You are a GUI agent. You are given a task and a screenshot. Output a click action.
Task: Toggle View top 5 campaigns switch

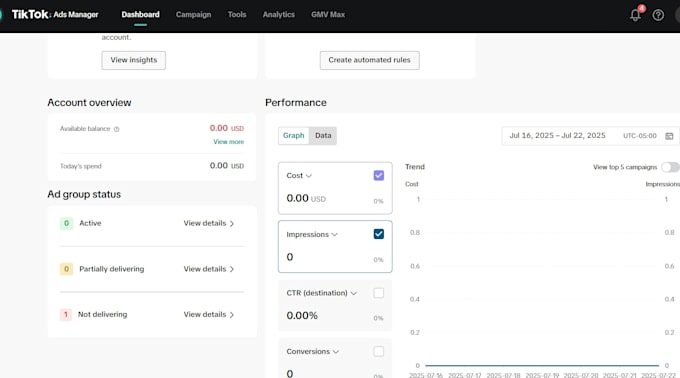[x=670, y=167]
